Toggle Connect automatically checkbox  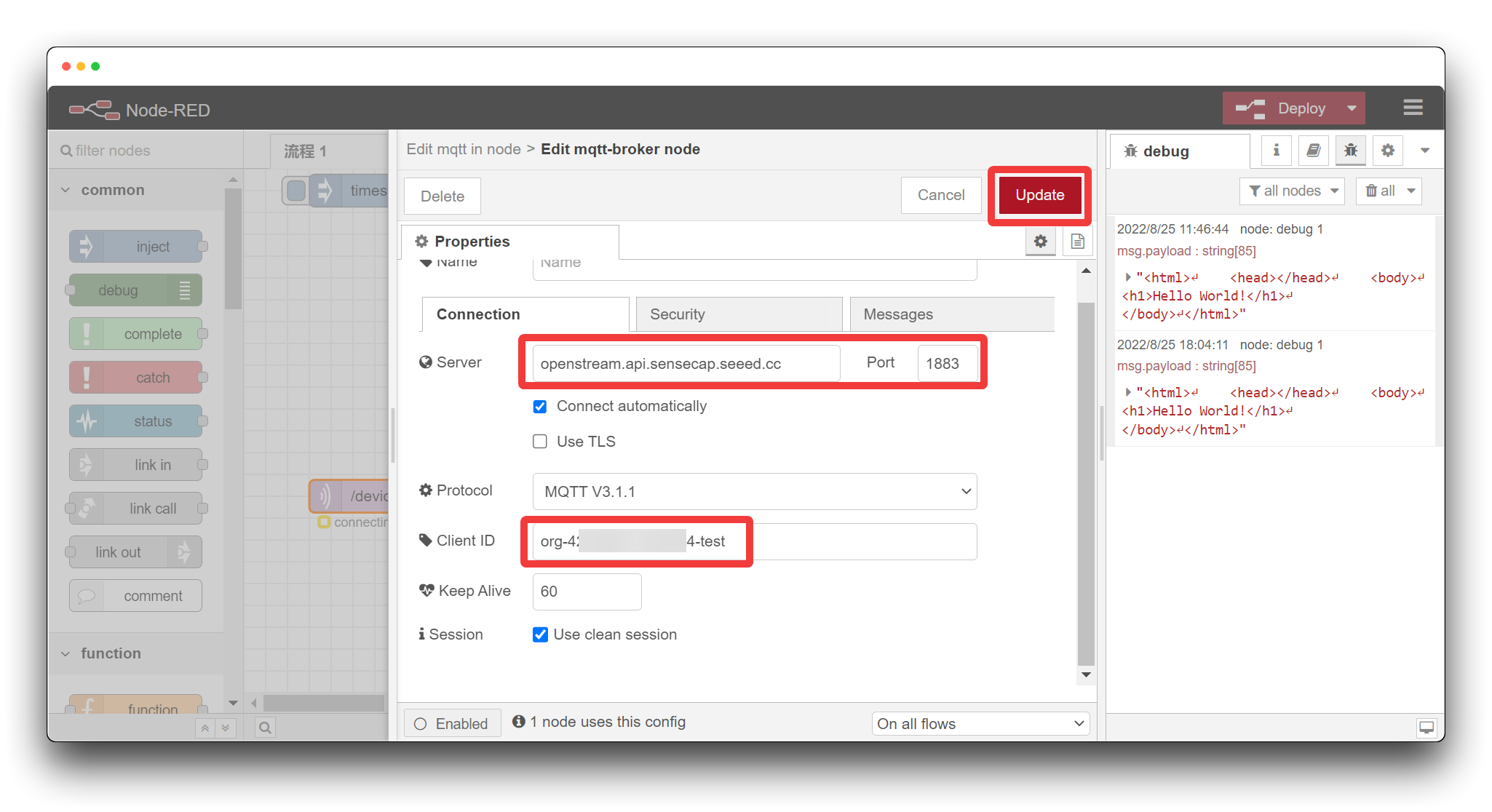[x=540, y=407]
